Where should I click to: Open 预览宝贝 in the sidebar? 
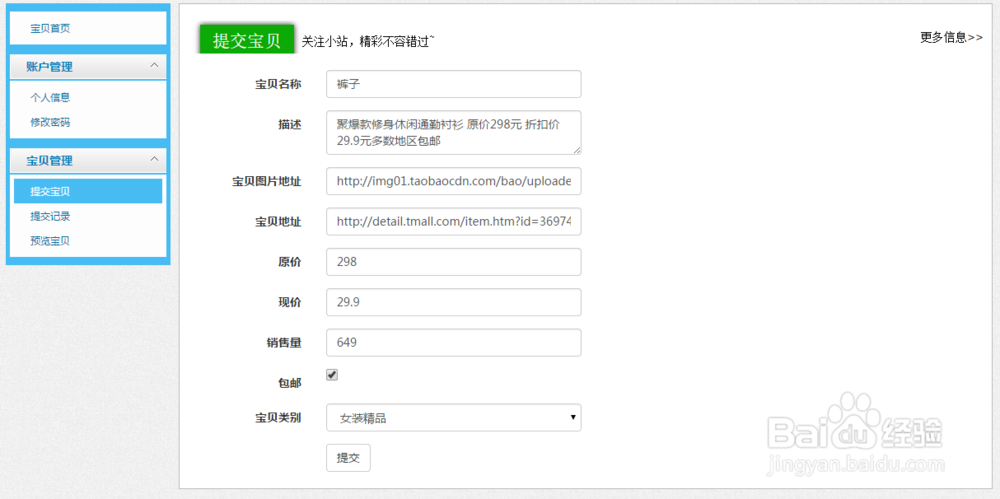[x=50, y=241]
